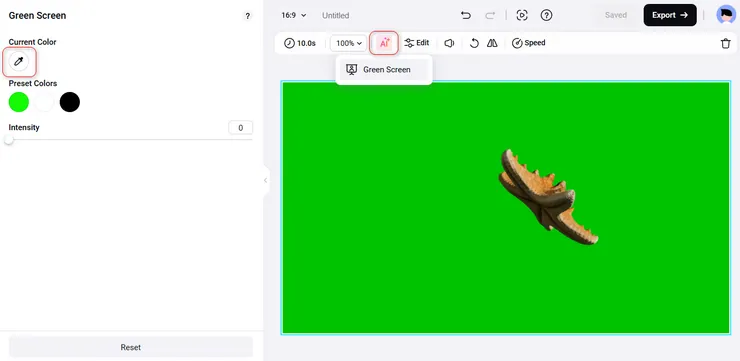This screenshot has height=361, width=740.
Task: Click the Export button
Action: pos(670,15)
